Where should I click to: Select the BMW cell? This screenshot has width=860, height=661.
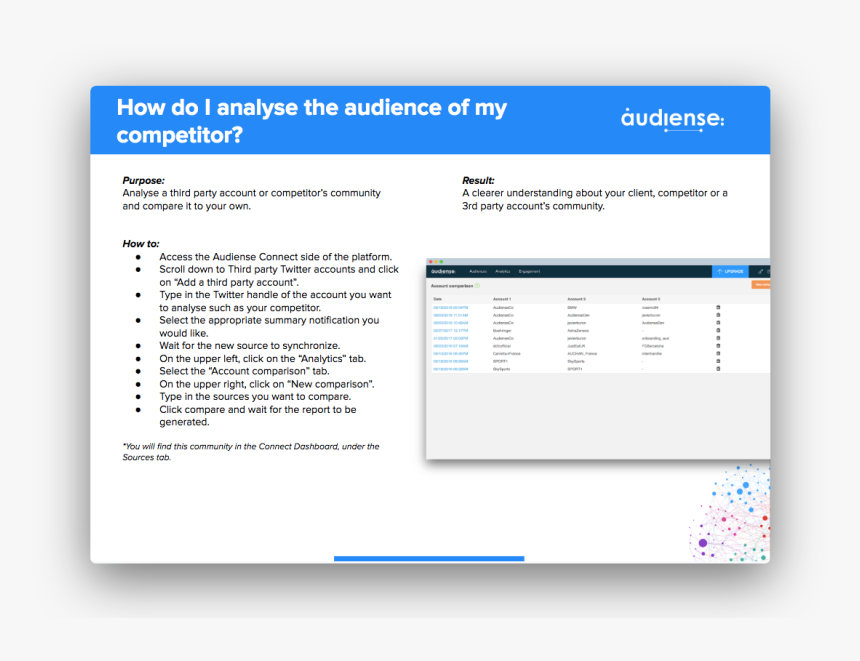pyautogui.click(x=572, y=308)
